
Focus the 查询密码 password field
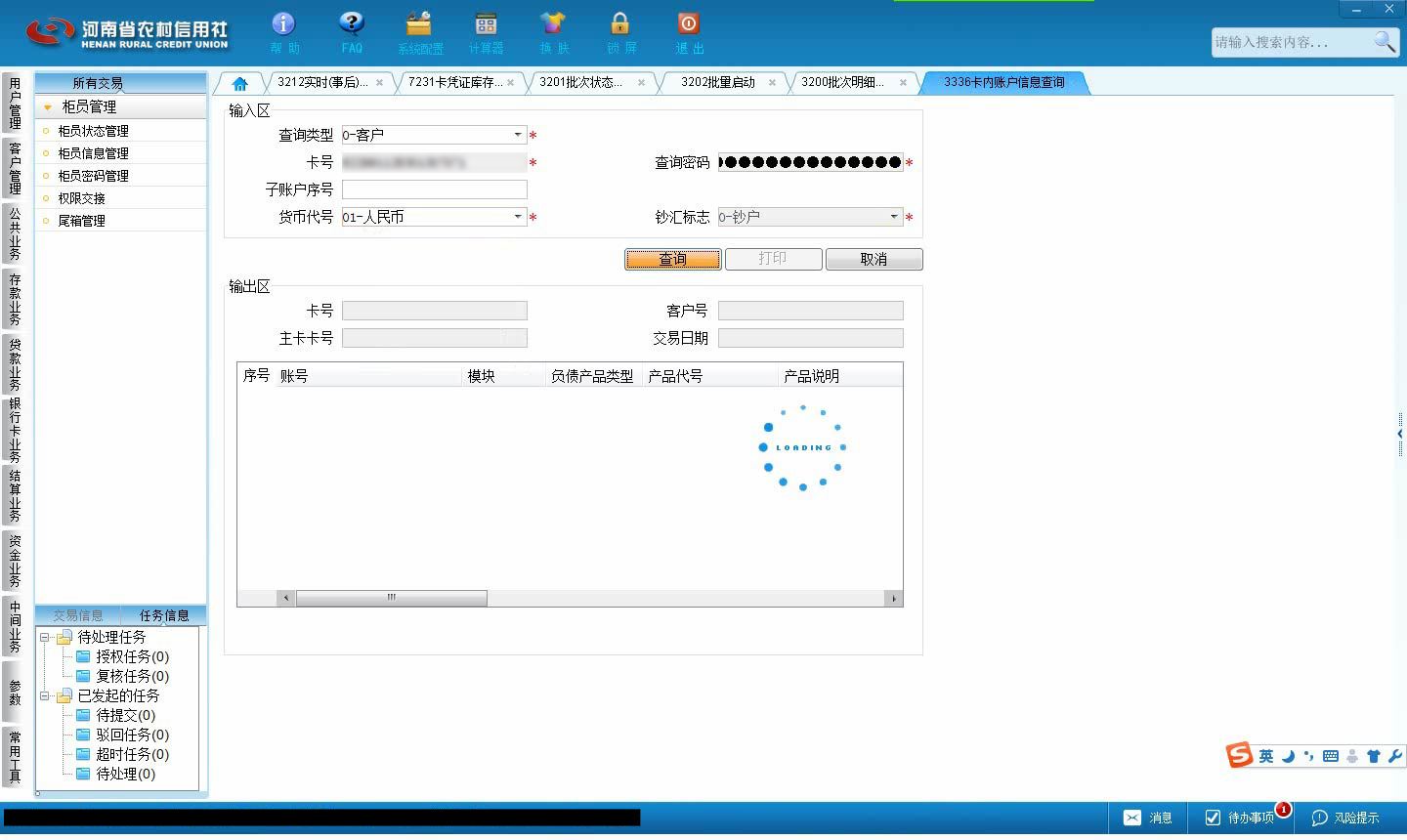coord(811,162)
